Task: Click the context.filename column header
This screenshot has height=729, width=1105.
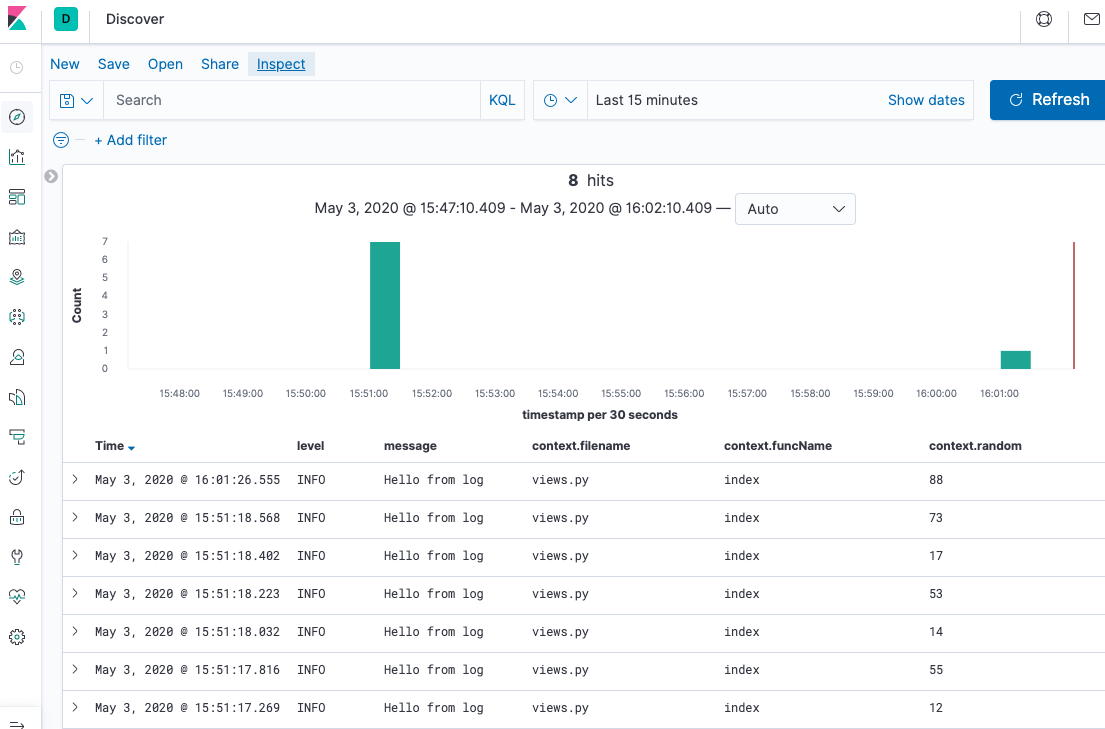Action: pyautogui.click(x=581, y=446)
